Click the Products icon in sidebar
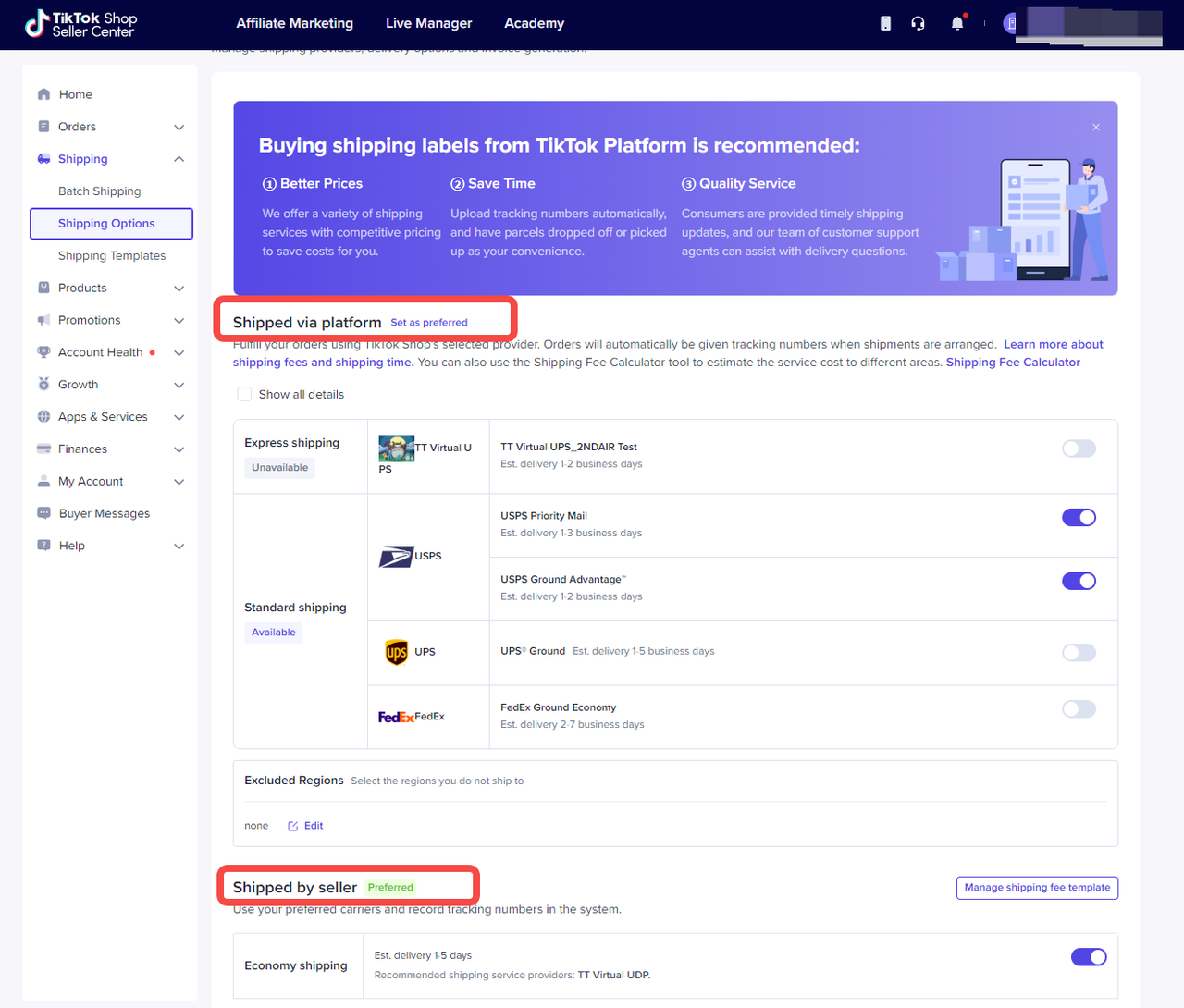 pyautogui.click(x=43, y=288)
